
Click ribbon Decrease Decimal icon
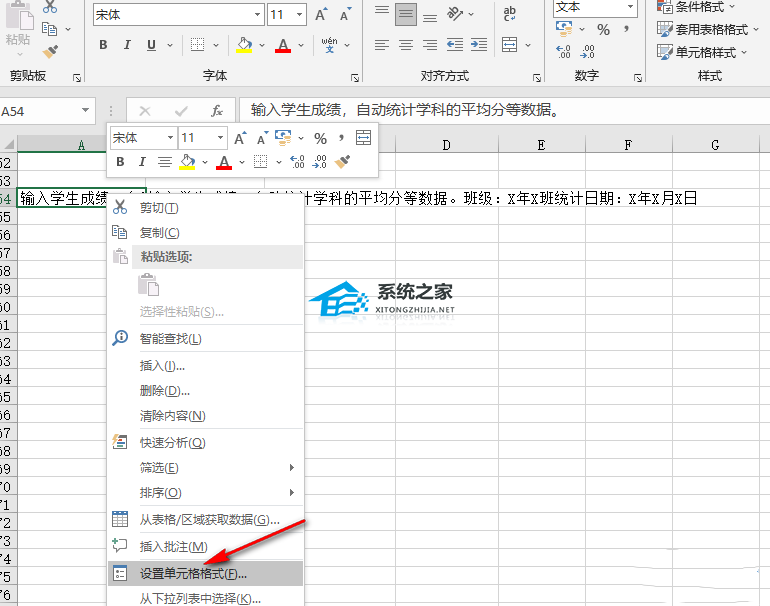[587, 51]
